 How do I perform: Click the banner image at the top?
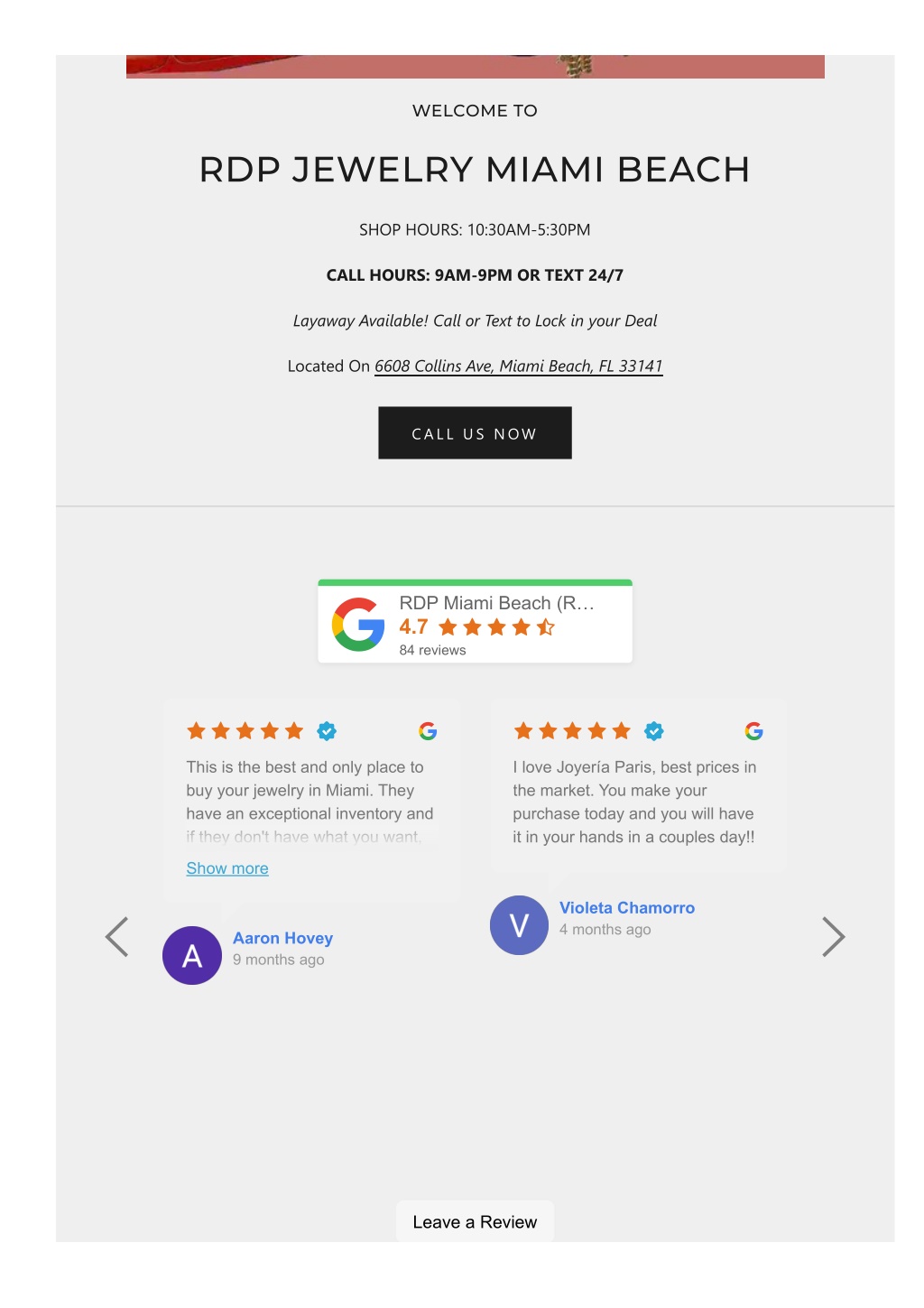[476, 67]
